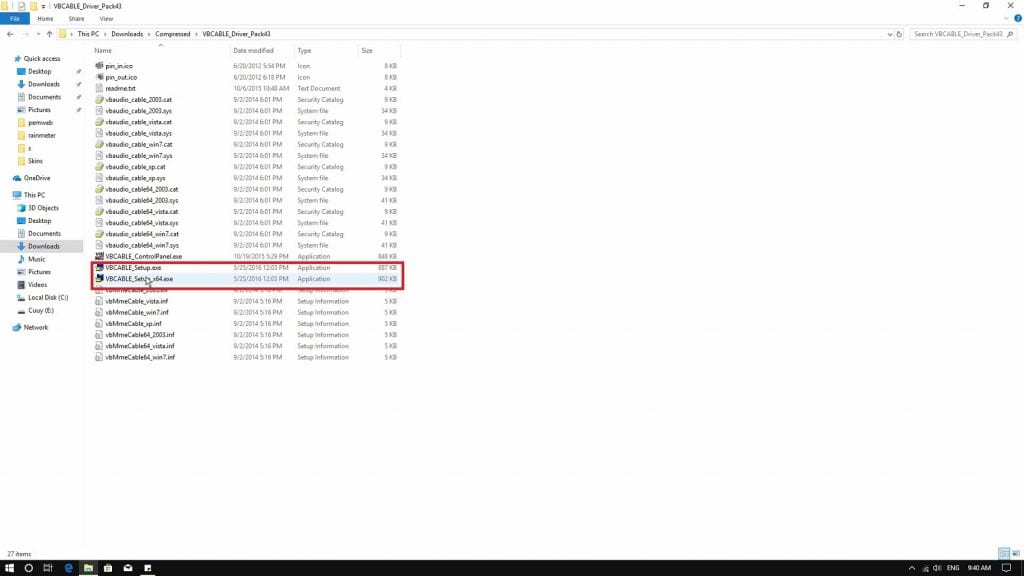The width and height of the screenshot is (1024, 576).
Task: Open Quick Access Toolbar customize dropdown
Action: 44,7
